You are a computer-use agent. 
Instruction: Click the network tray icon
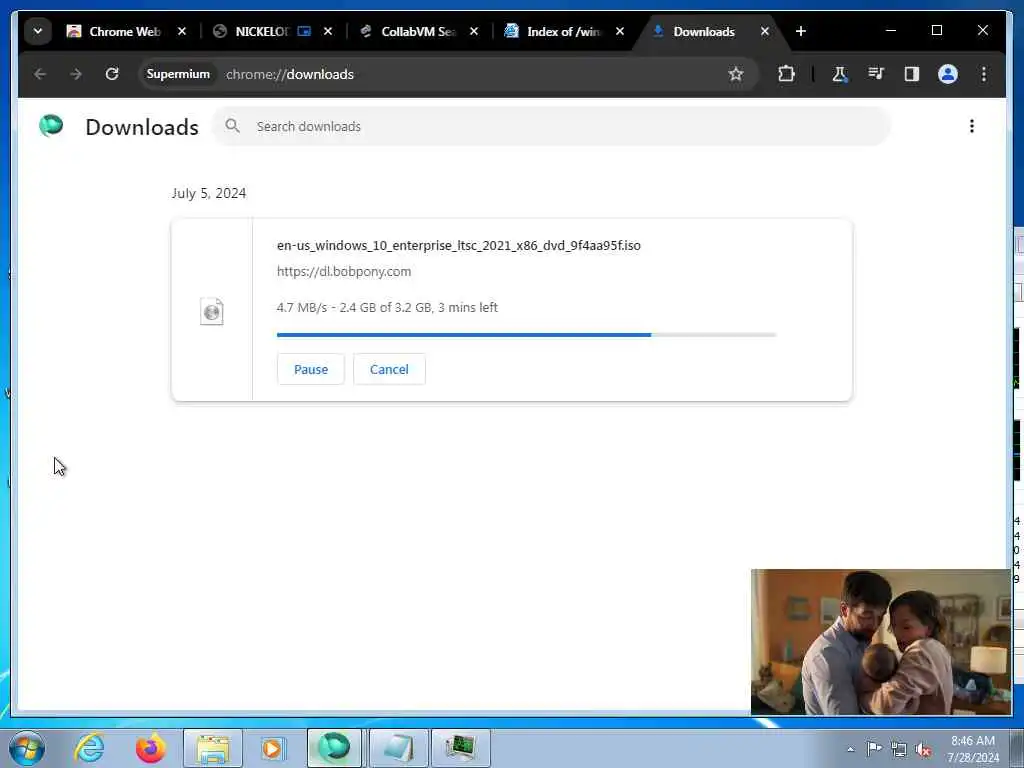(x=899, y=749)
